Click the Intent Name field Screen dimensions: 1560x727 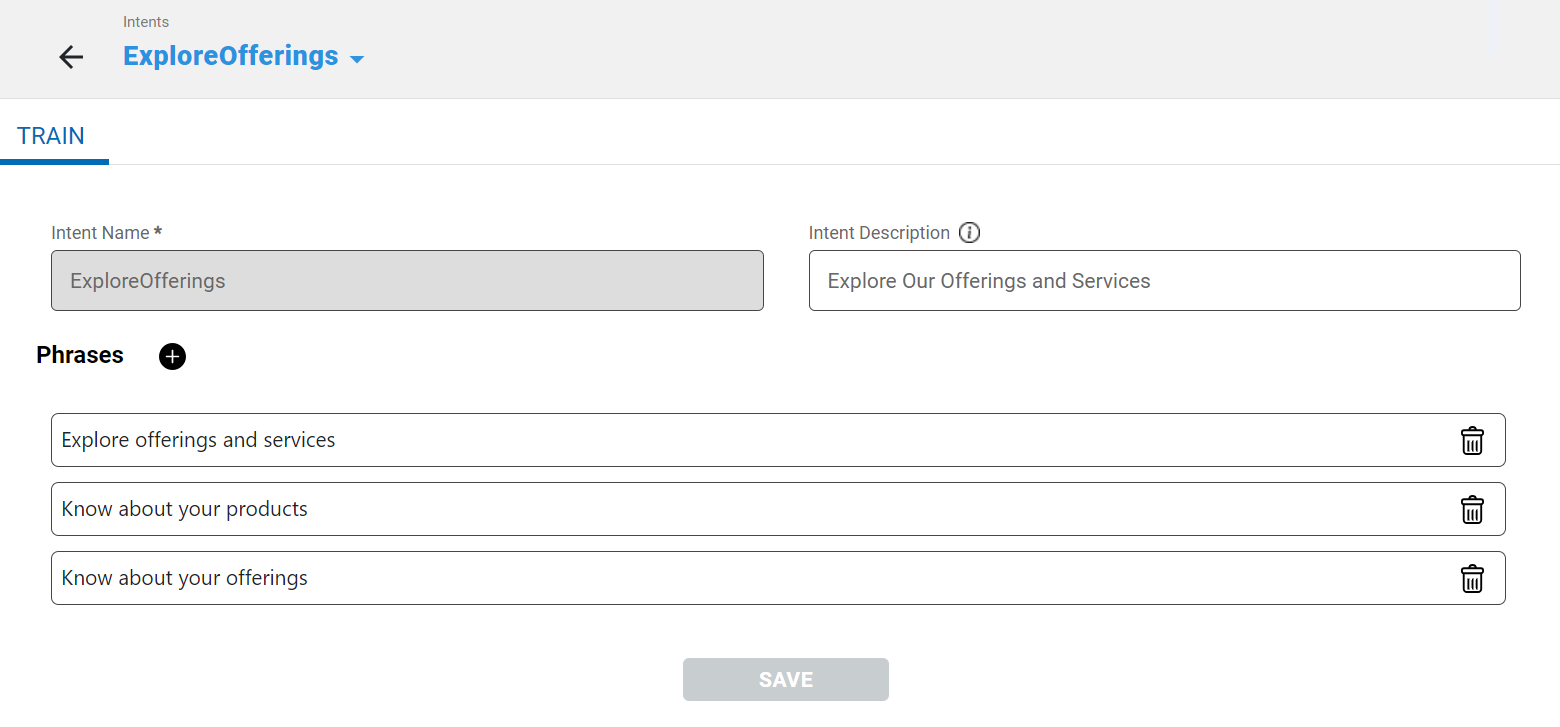(x=407, y=281)
